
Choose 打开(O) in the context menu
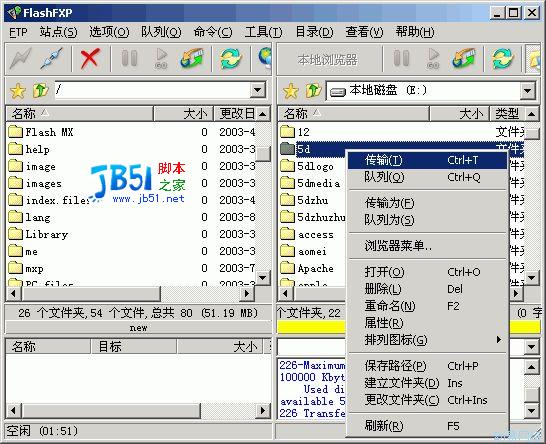[x=427, y=272]
